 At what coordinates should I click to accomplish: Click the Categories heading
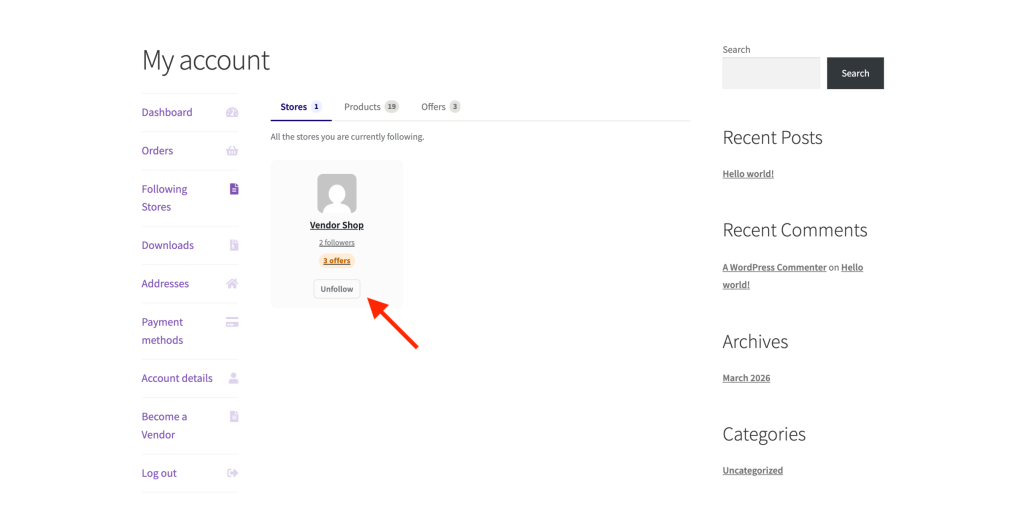[x=764, y=435]
